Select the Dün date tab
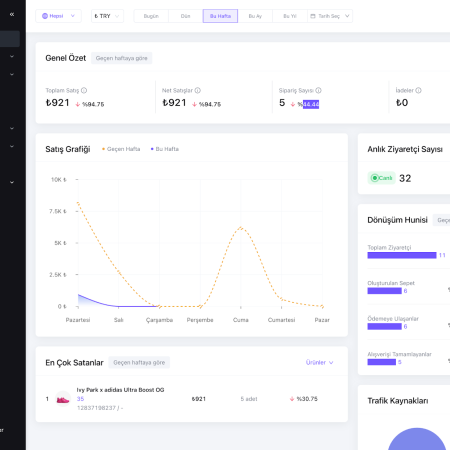 (x=186, y=16)
